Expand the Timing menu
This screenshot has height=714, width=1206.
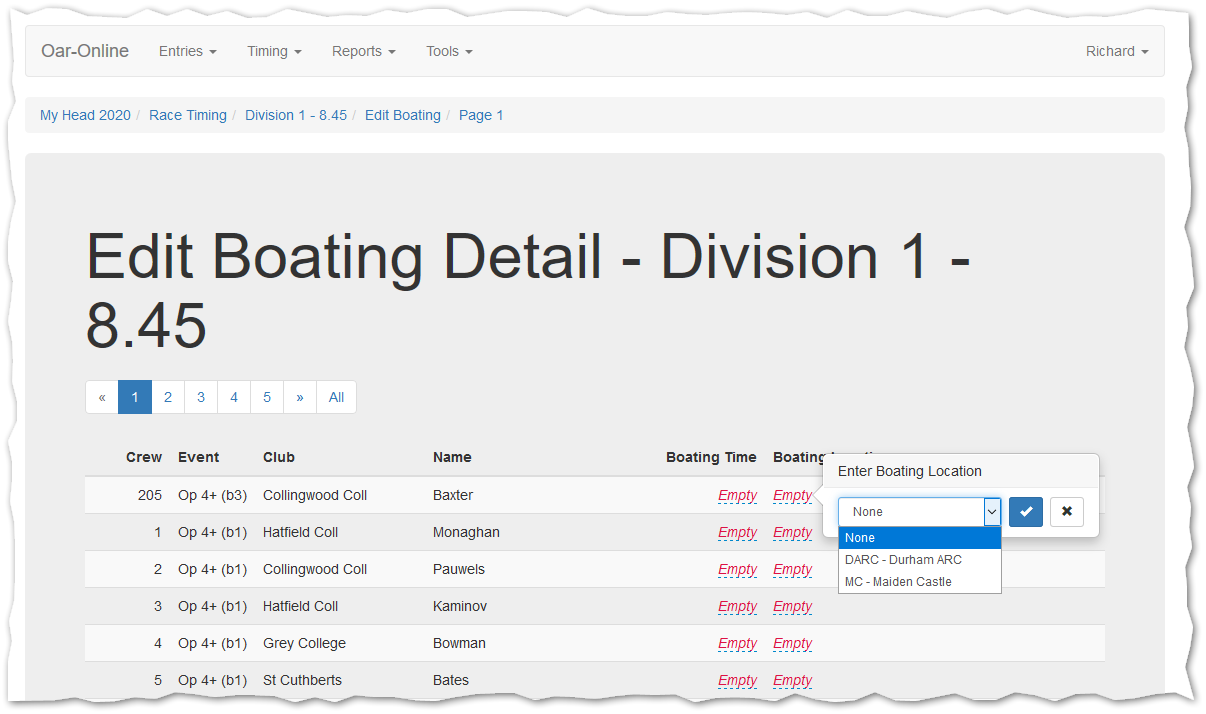click(274, 51)
